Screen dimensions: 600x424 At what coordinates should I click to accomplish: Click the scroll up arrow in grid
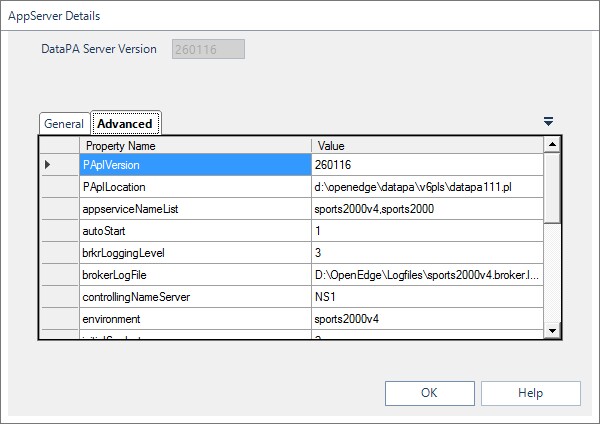pyautogui.click(x=552, y=145)
